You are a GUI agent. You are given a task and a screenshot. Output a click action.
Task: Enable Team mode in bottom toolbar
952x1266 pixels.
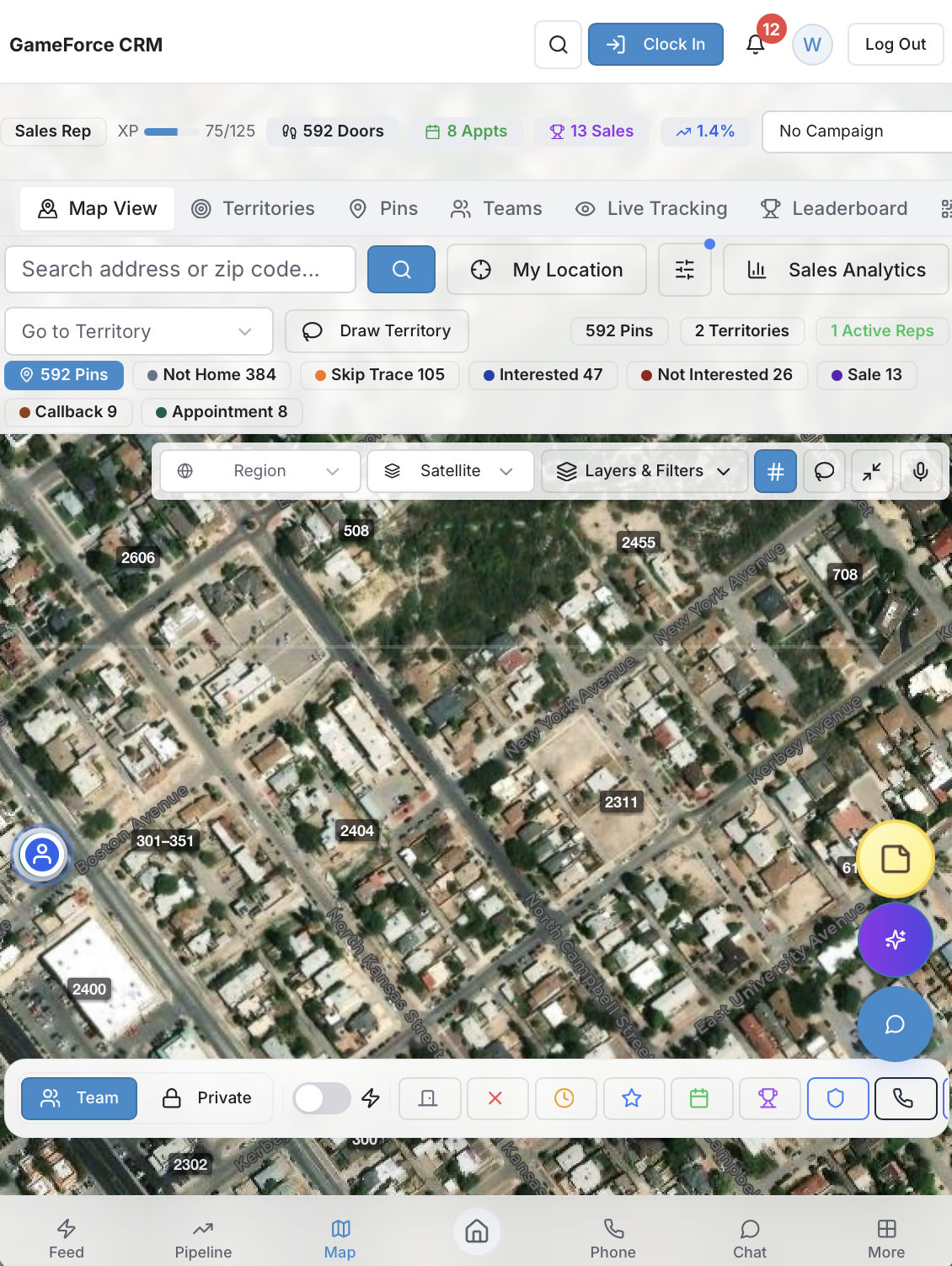tap(78, 1097)
